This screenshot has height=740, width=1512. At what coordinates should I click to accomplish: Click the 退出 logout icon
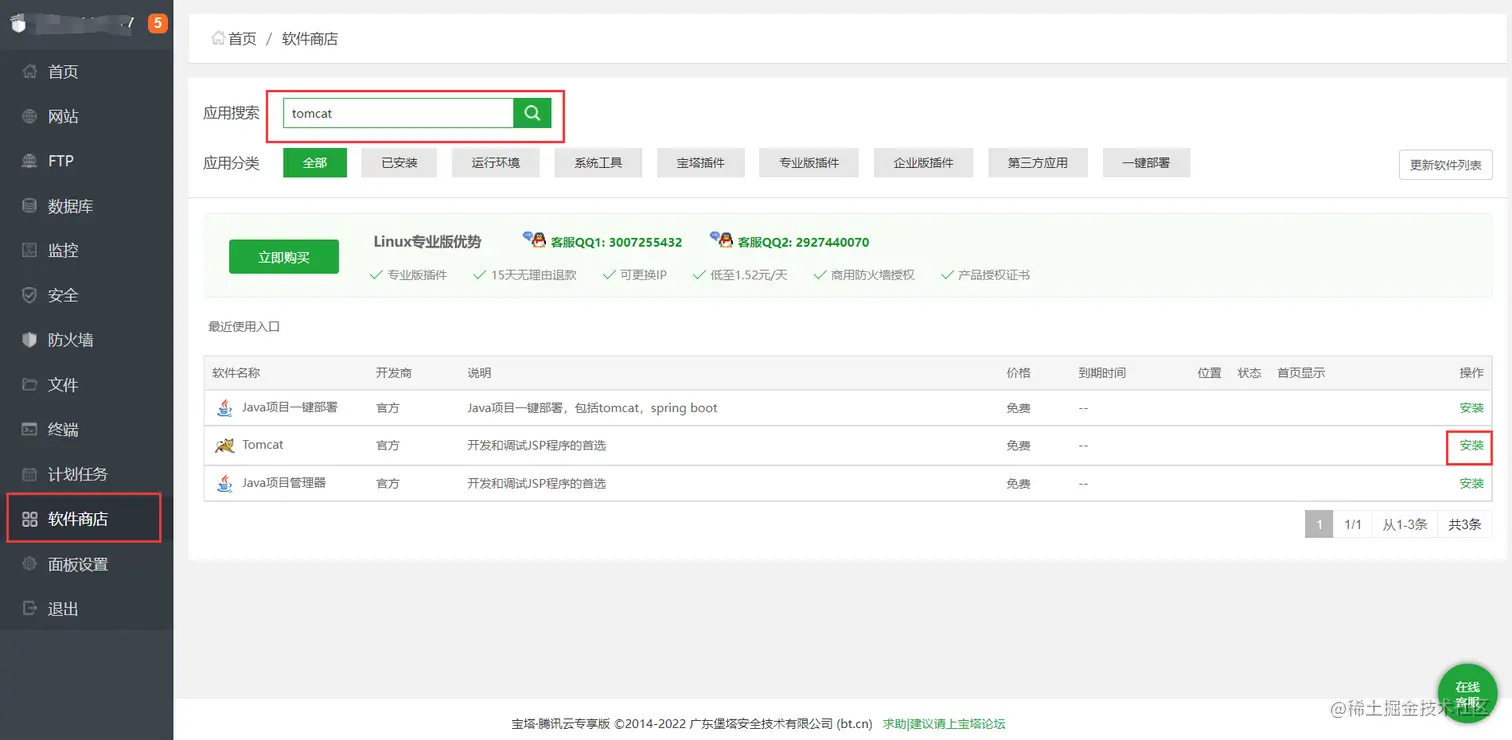tap(29, 609)
